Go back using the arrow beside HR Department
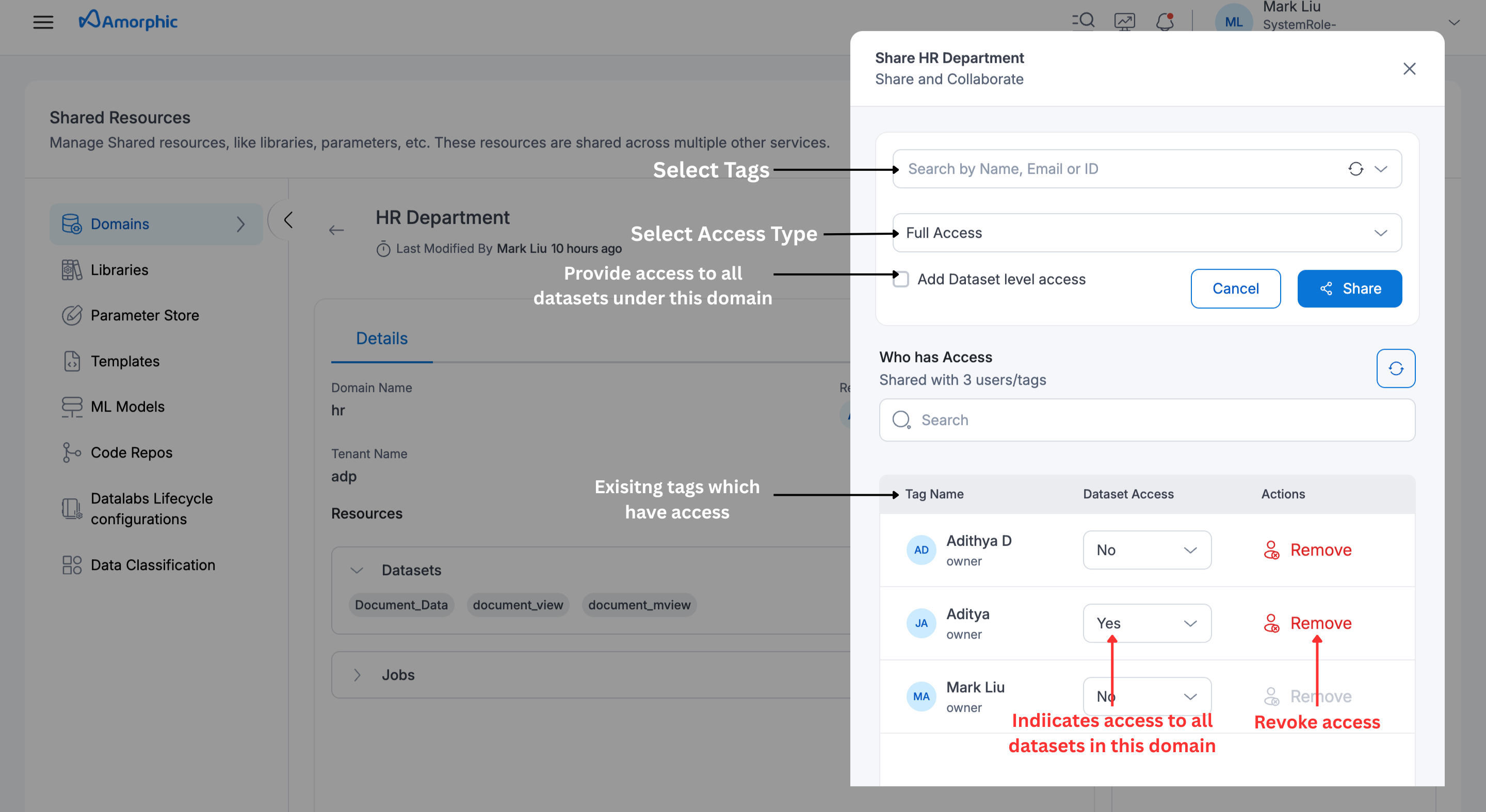 336,231
